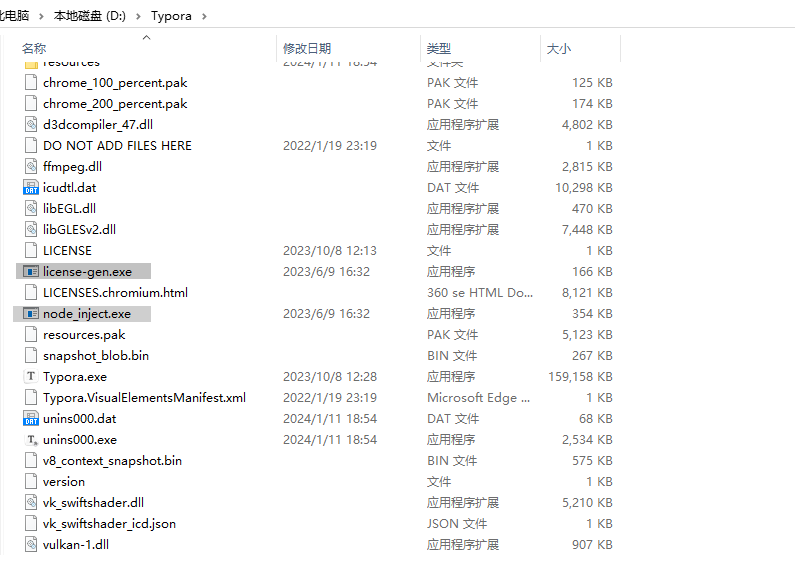Image resolution: width=795 pixels, height=562 pixels.
Task: Click the v8_context_snapshot.bin file icon
Action: [x=31, y=461]
